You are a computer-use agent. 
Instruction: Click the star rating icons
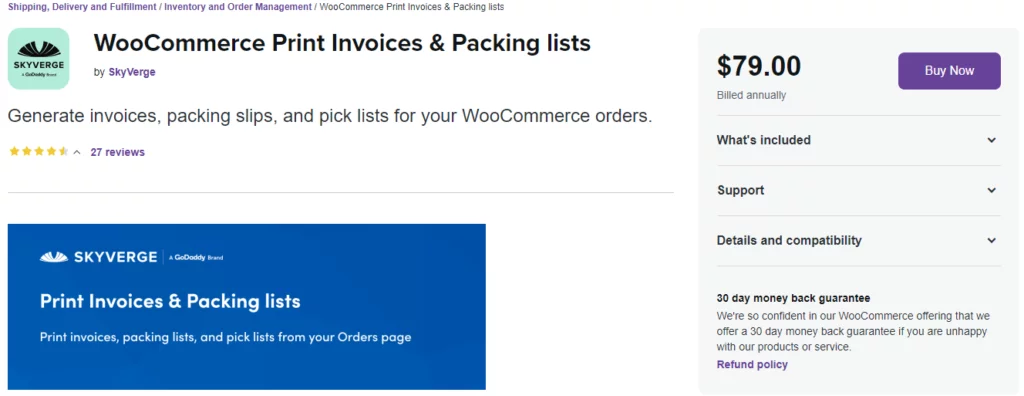pyautogui.click(x=39, y=152)
